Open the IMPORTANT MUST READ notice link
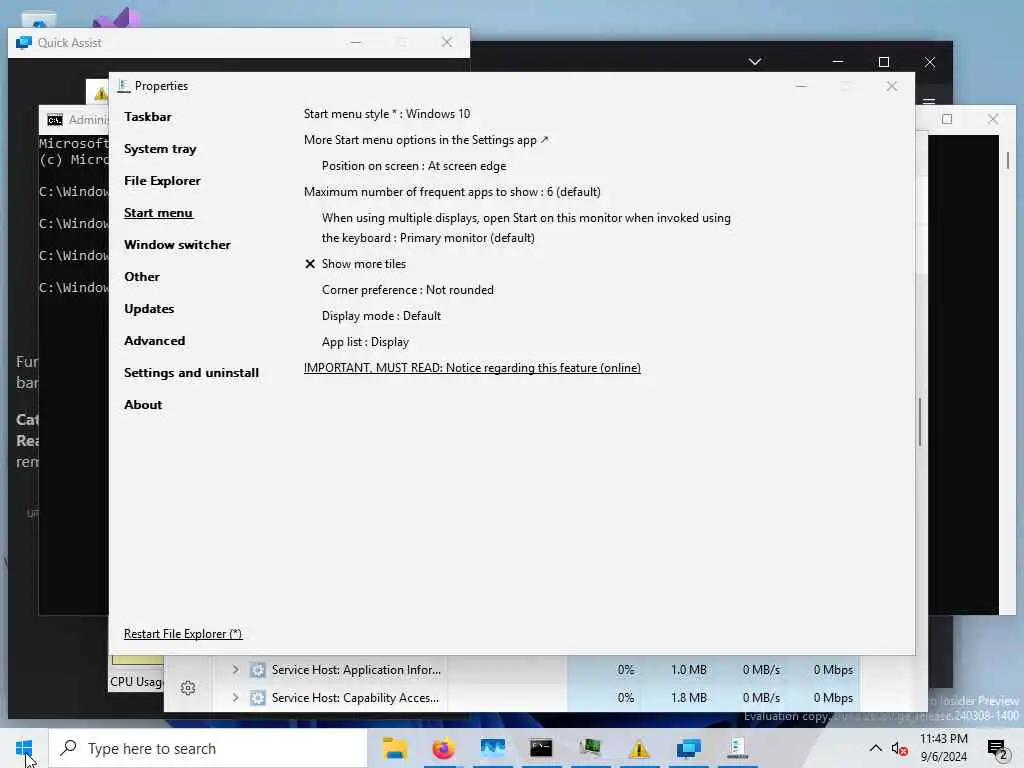Viewport: 1024px width, 768px height. [x=472, y=368]
